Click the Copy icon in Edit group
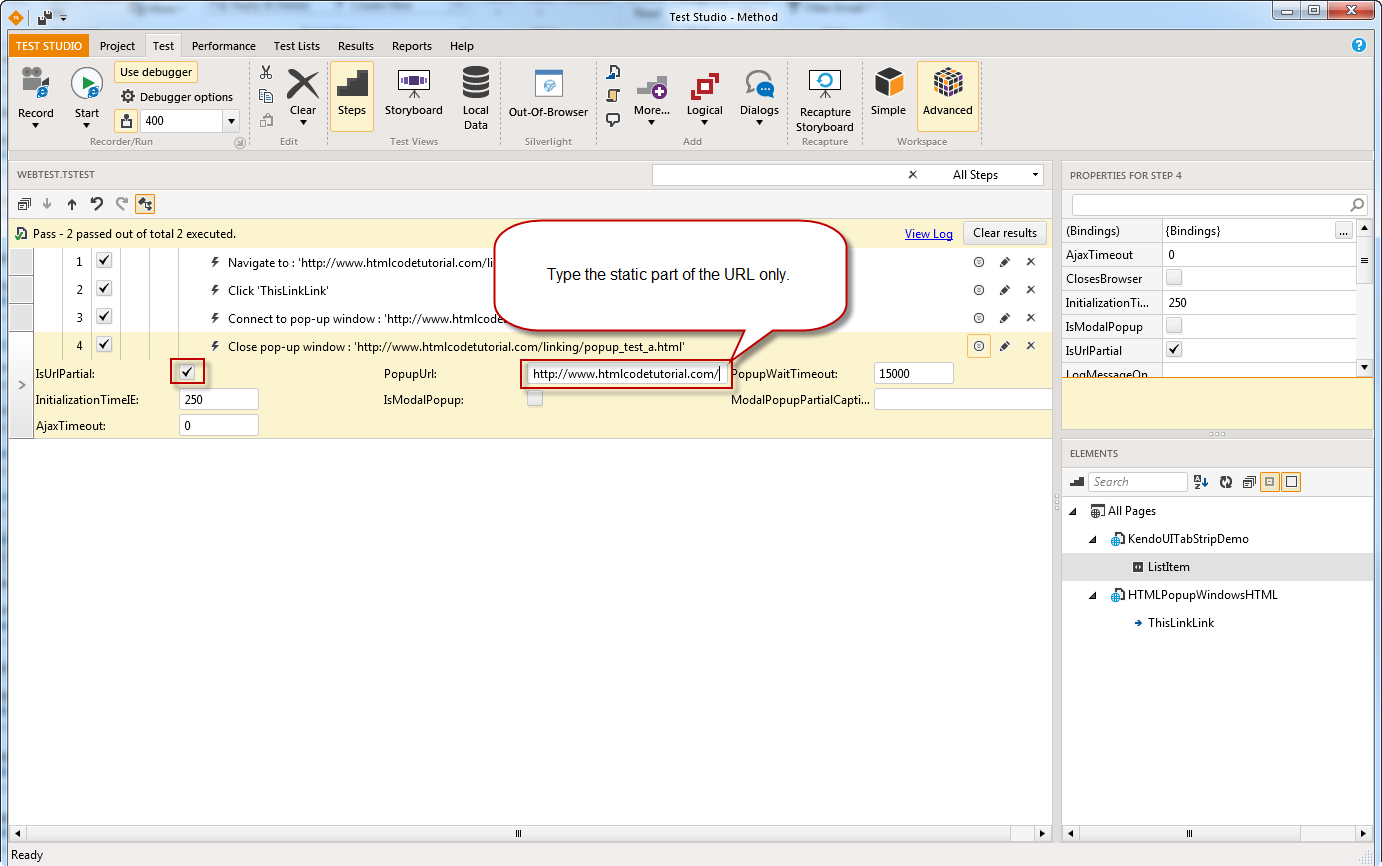This screenshot has height=866, width=1382. [x=266, y=96]
